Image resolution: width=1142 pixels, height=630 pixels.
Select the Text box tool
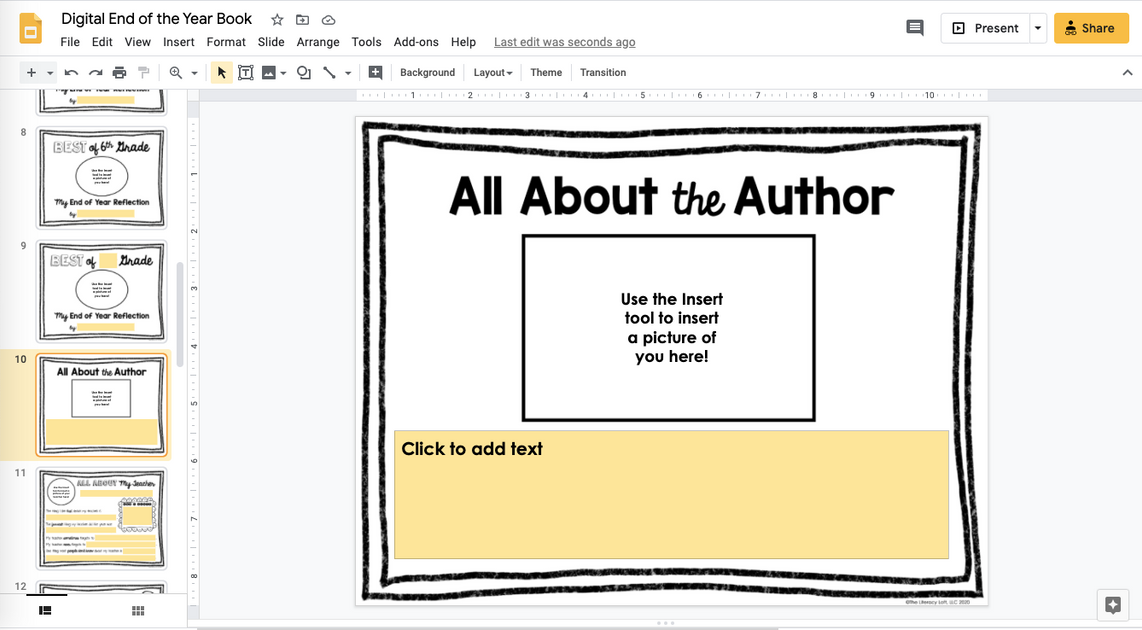click(245, 72)
